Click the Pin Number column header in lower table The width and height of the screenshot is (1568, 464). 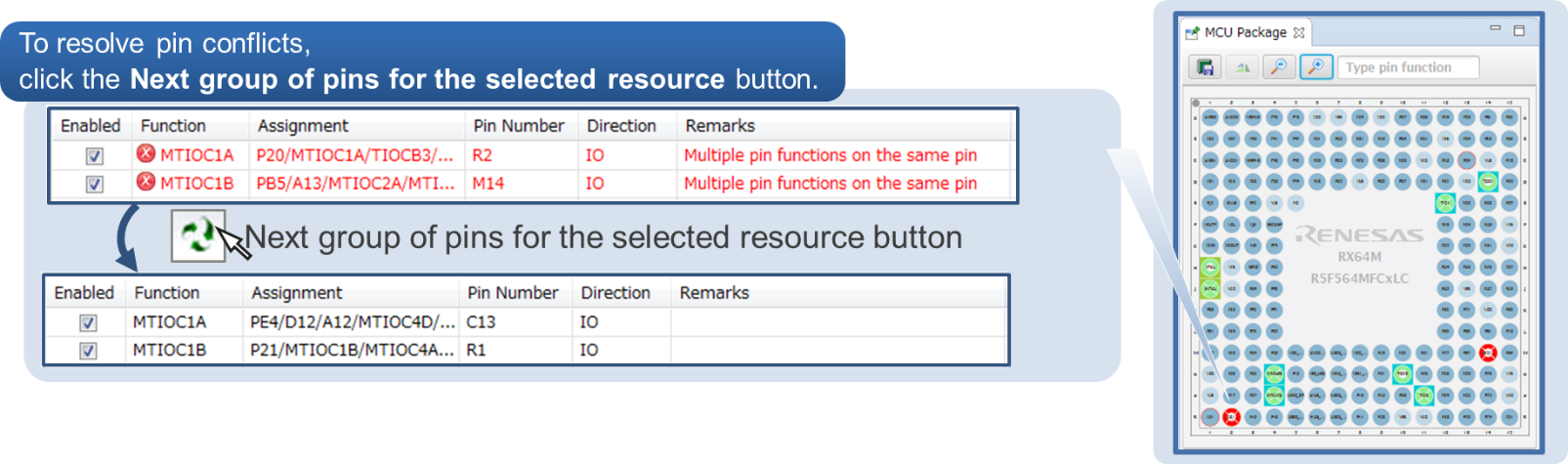[x=513, y=293]
